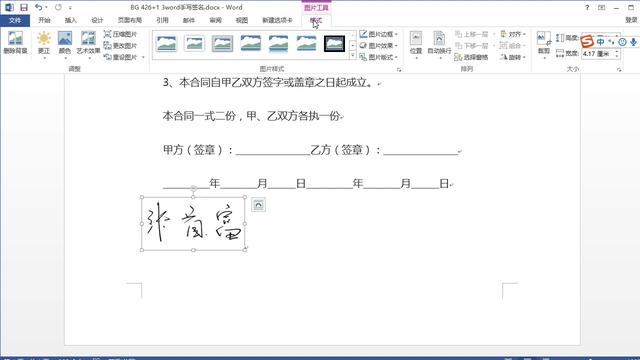Open the Help question mark icon
The width and height of the screenshot is (640, 360).
587,7
